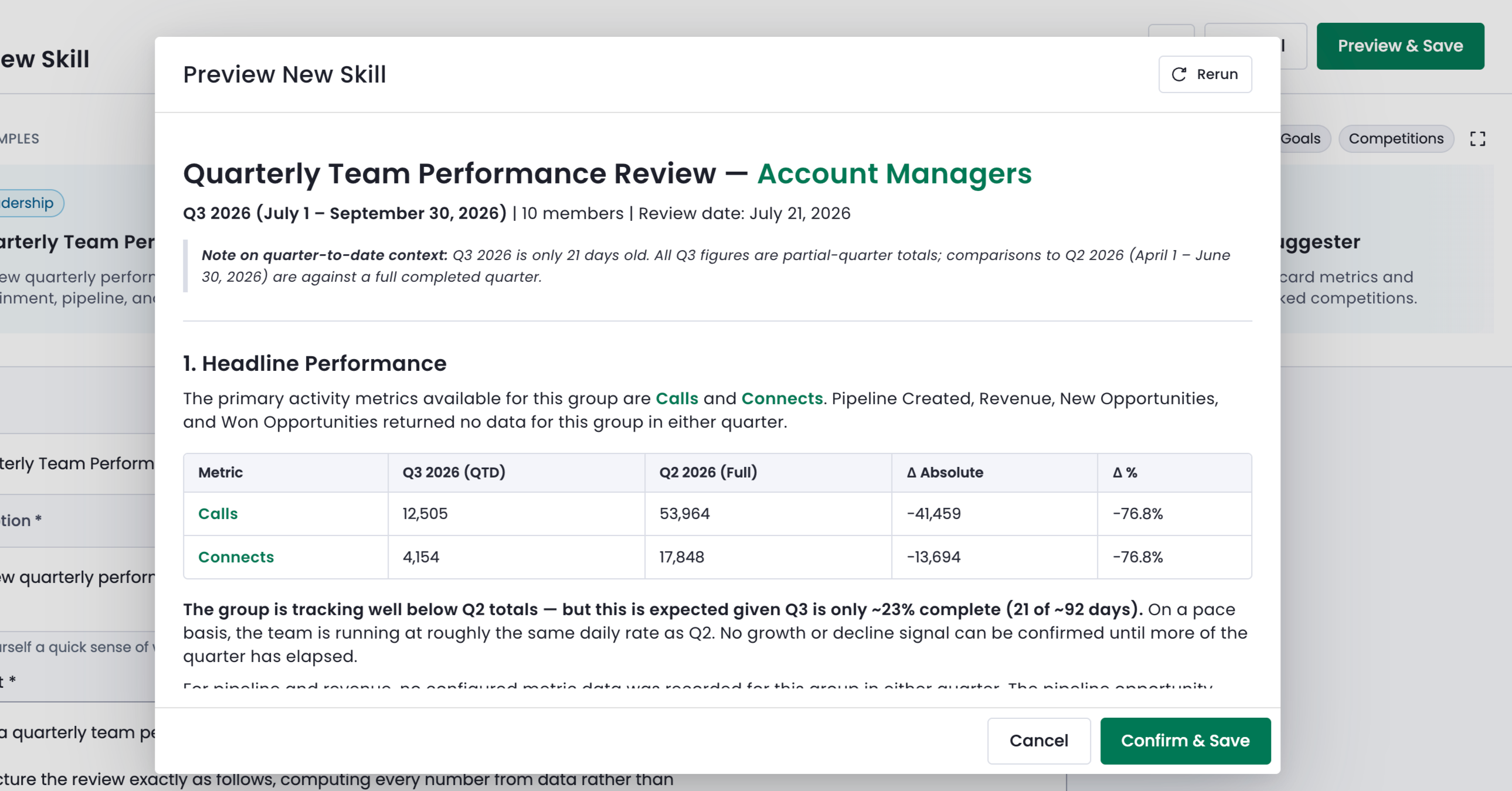Select the leadership tag chip behind dialog
This screenshot has height=791, width=1512.
27,203
